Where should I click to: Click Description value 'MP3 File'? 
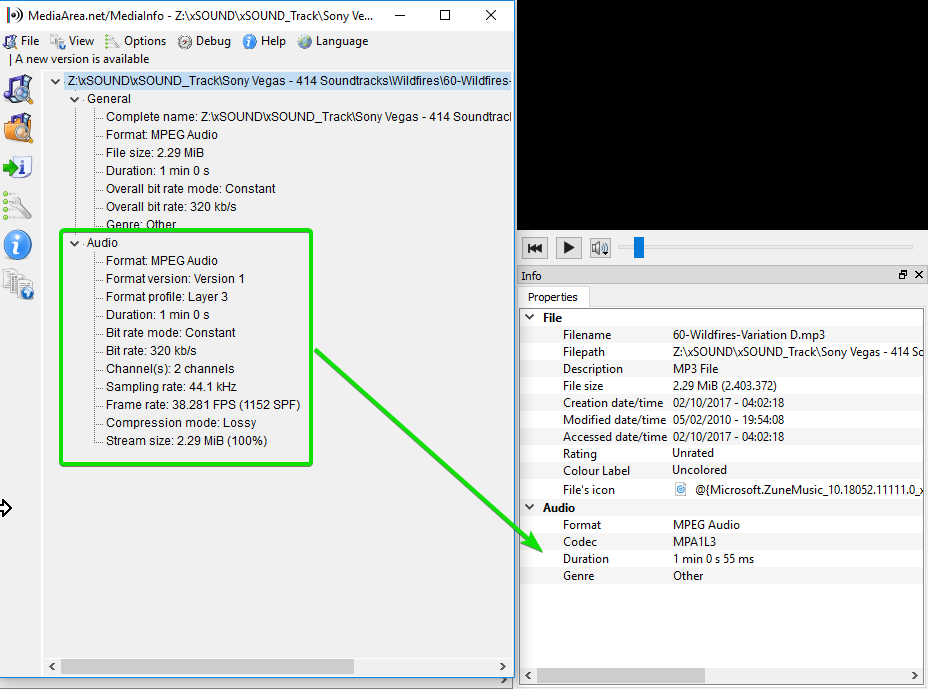point(695,369)
